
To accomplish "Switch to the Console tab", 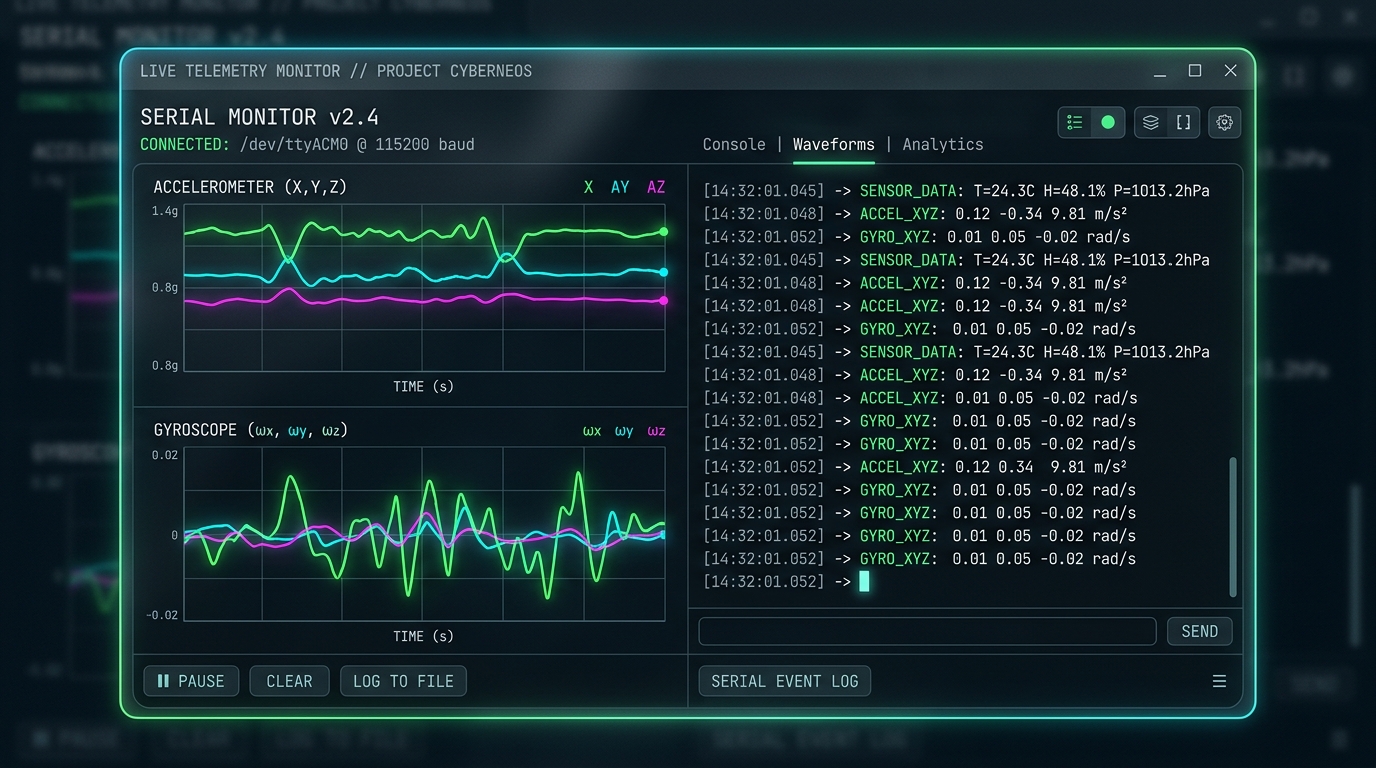I will 734,144.
